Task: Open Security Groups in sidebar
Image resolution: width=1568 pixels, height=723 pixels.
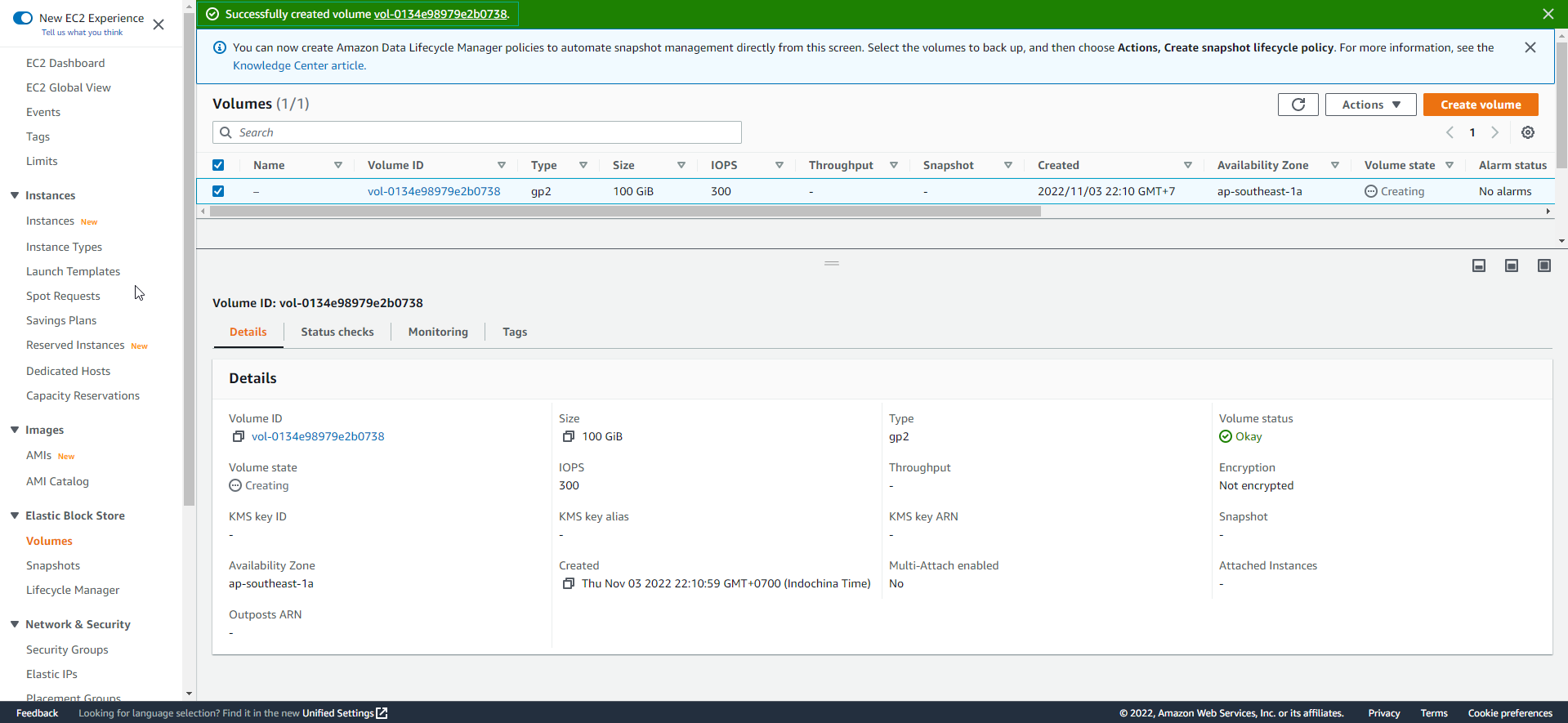Action: [x=67, y=649]
